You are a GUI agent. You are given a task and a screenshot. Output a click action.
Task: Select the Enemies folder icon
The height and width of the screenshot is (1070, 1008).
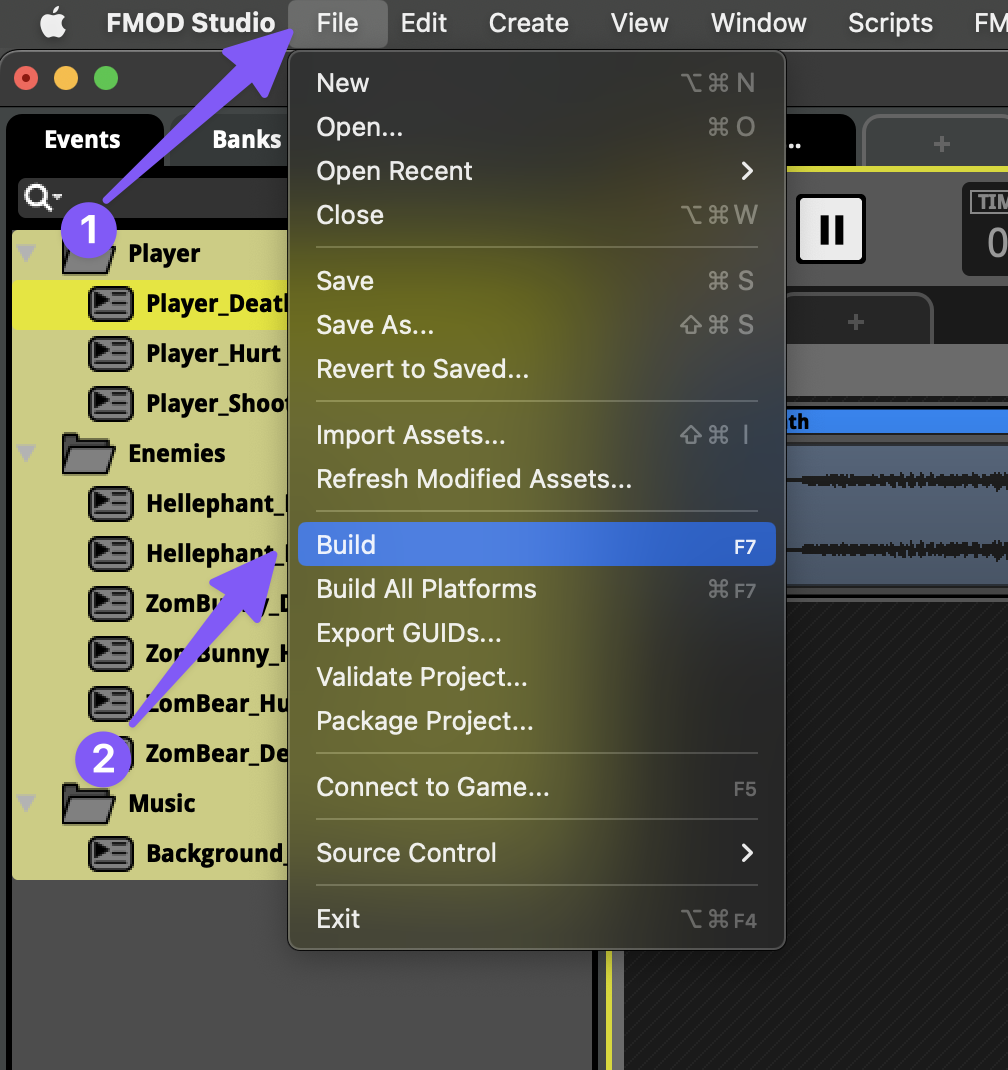pyautogui.click(x=88, y=454)
